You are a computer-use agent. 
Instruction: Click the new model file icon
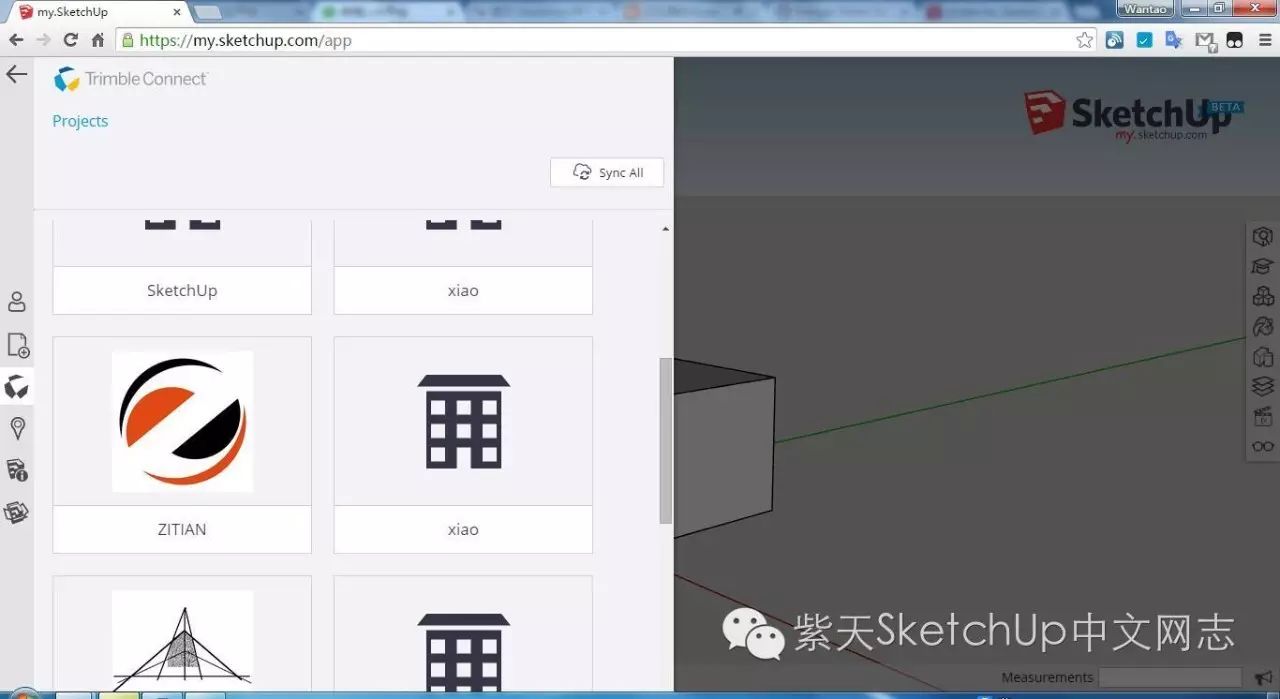18,345
